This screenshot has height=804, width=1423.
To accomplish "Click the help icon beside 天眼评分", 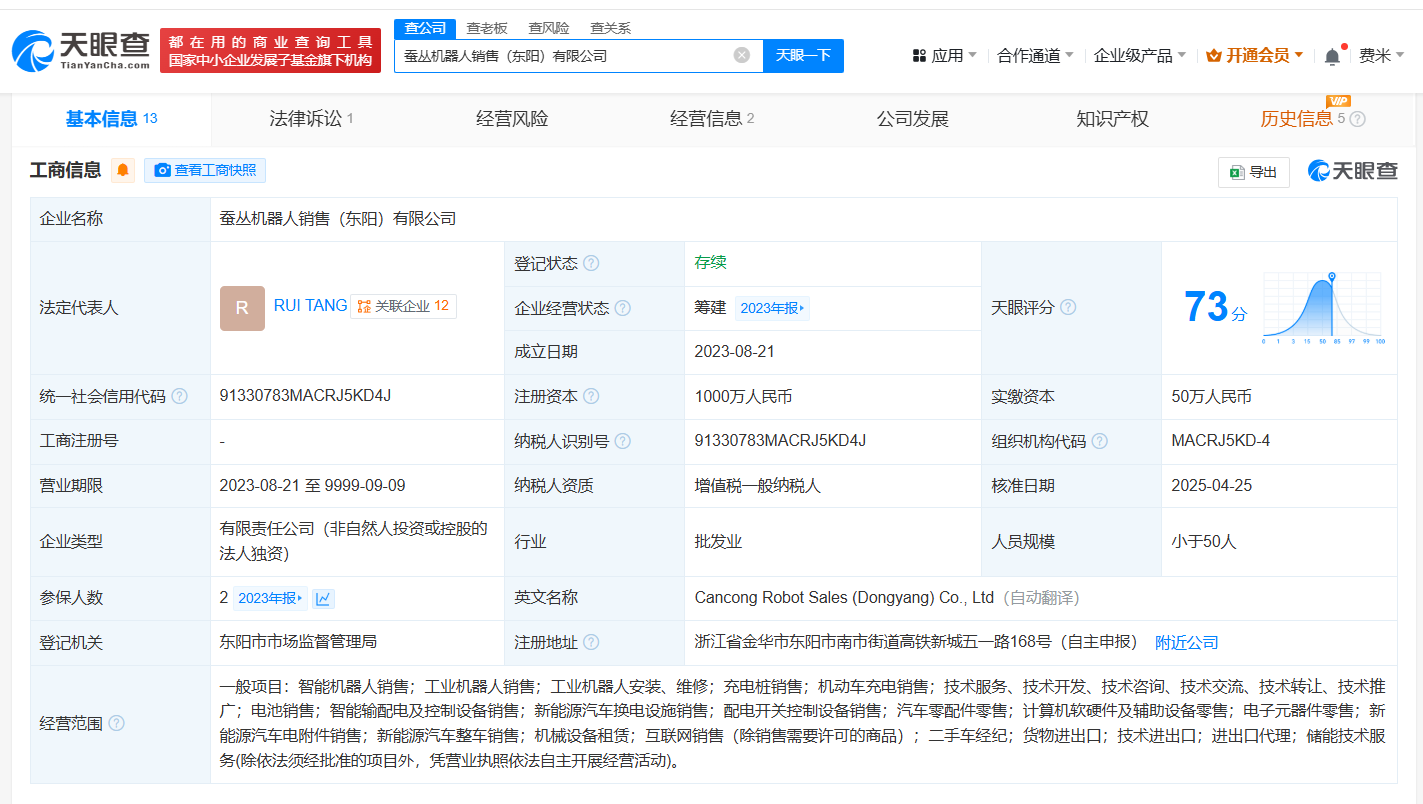I will pos(1068,308).
